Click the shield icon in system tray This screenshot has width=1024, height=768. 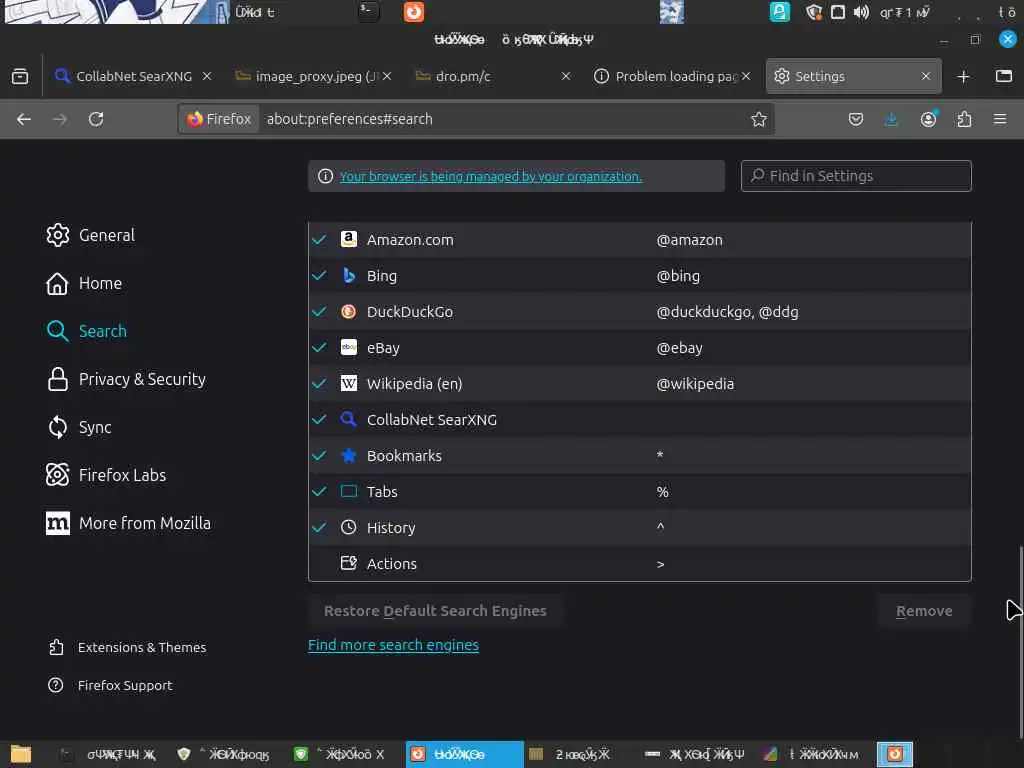click(x=813, y=12)
